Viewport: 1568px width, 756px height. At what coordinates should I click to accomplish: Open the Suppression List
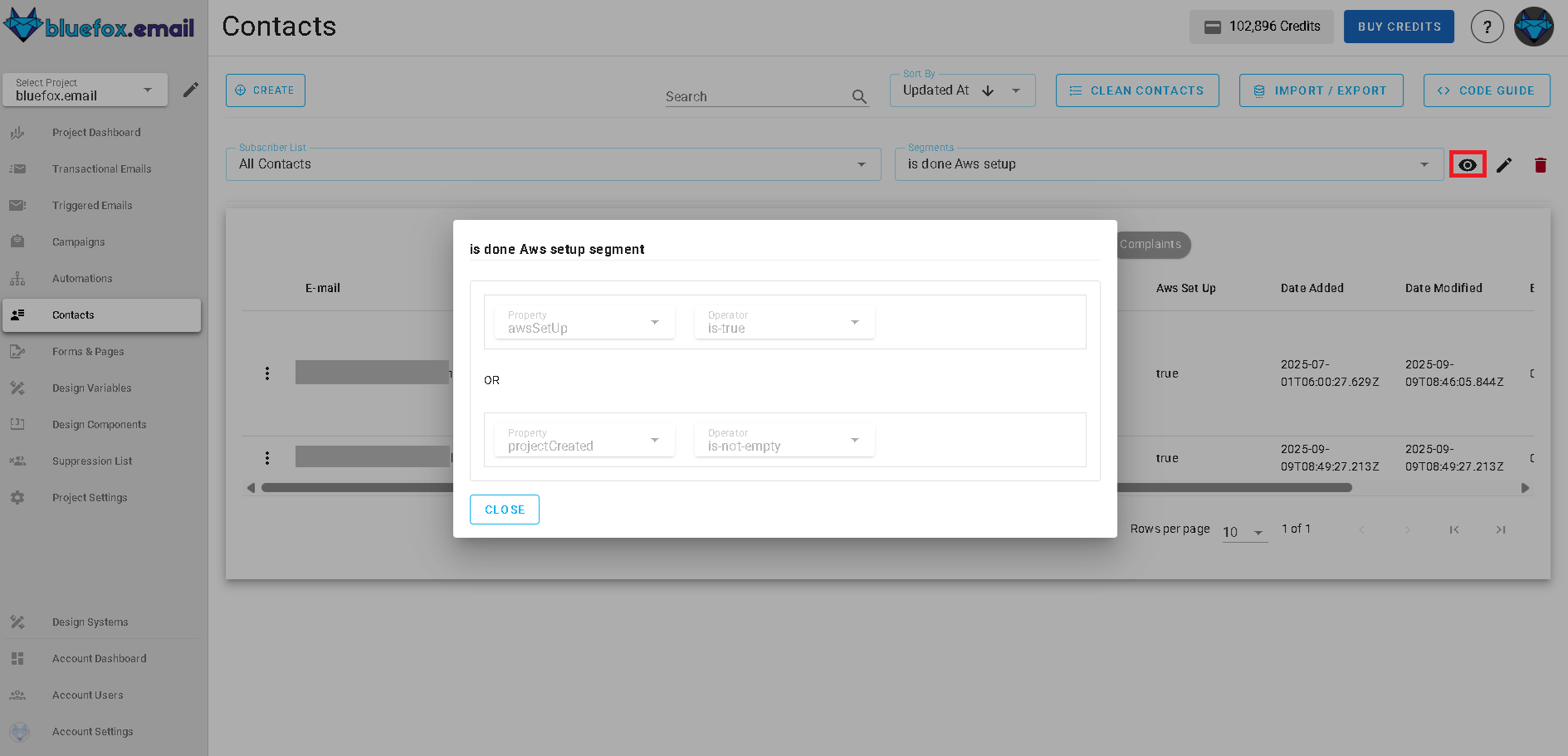click(x=91, y=461)
